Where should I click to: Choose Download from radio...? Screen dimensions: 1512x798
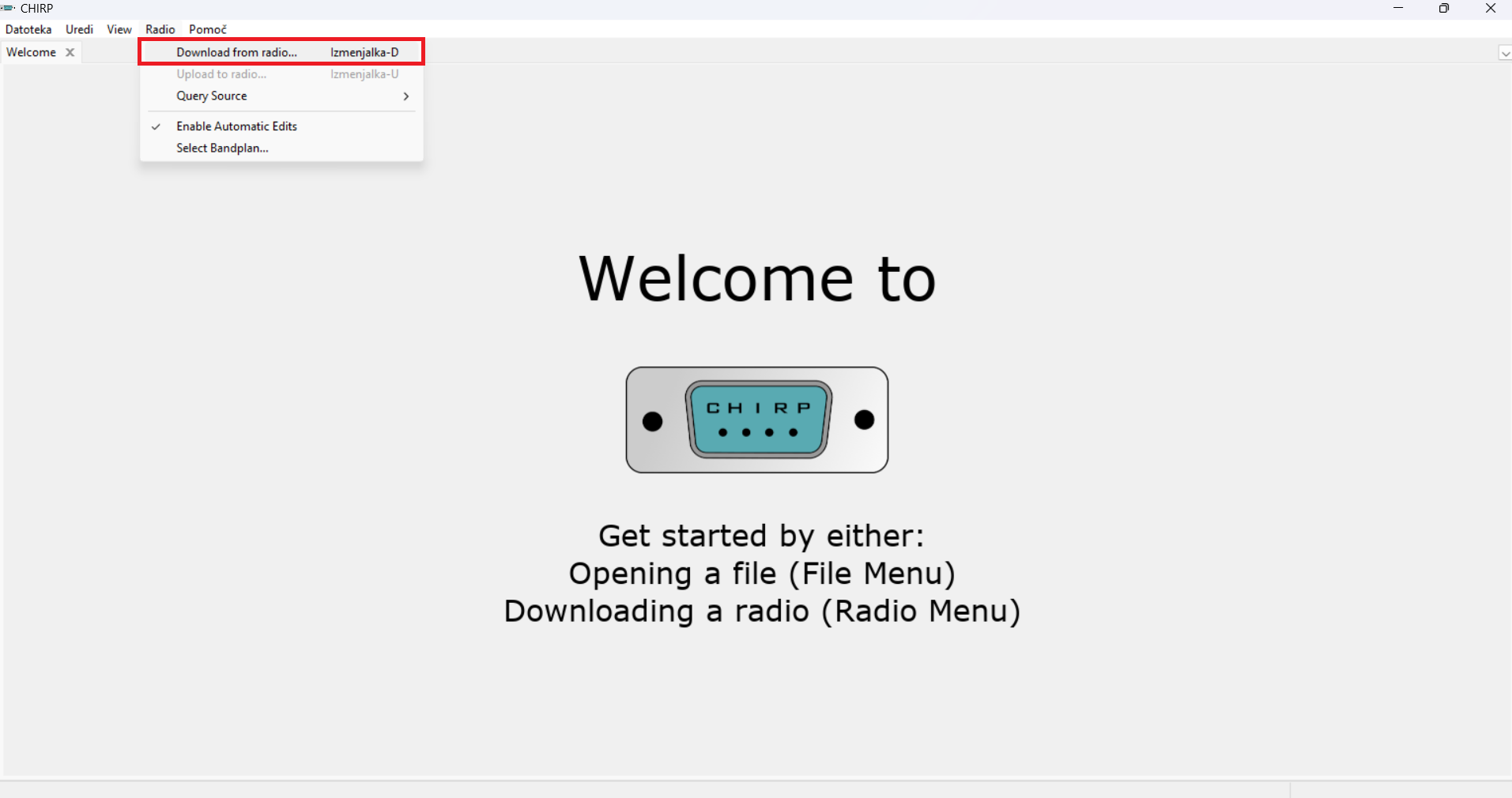click(x=281, y=52)
